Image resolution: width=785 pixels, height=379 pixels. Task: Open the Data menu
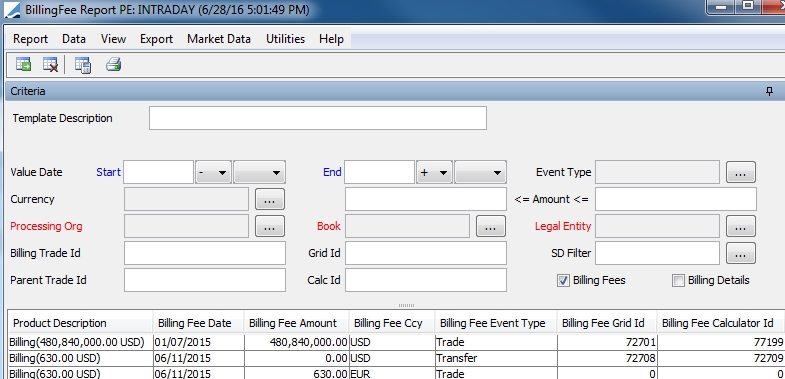pos(74,39)
